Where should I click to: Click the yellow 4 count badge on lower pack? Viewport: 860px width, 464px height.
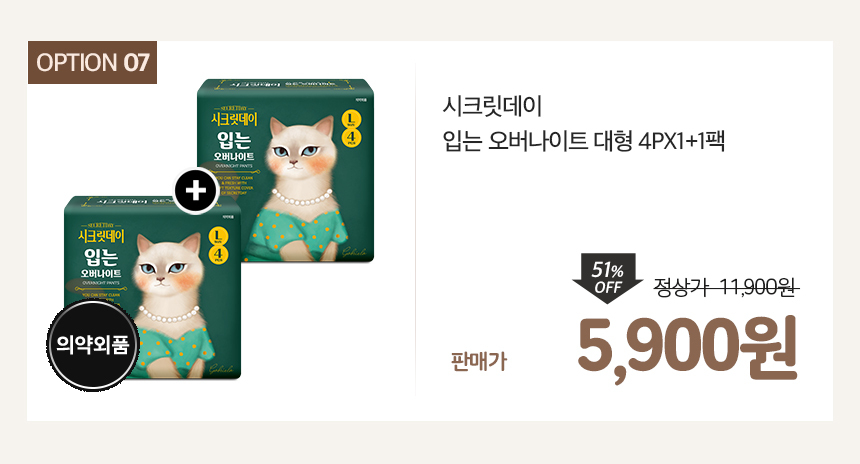[218, 255]
